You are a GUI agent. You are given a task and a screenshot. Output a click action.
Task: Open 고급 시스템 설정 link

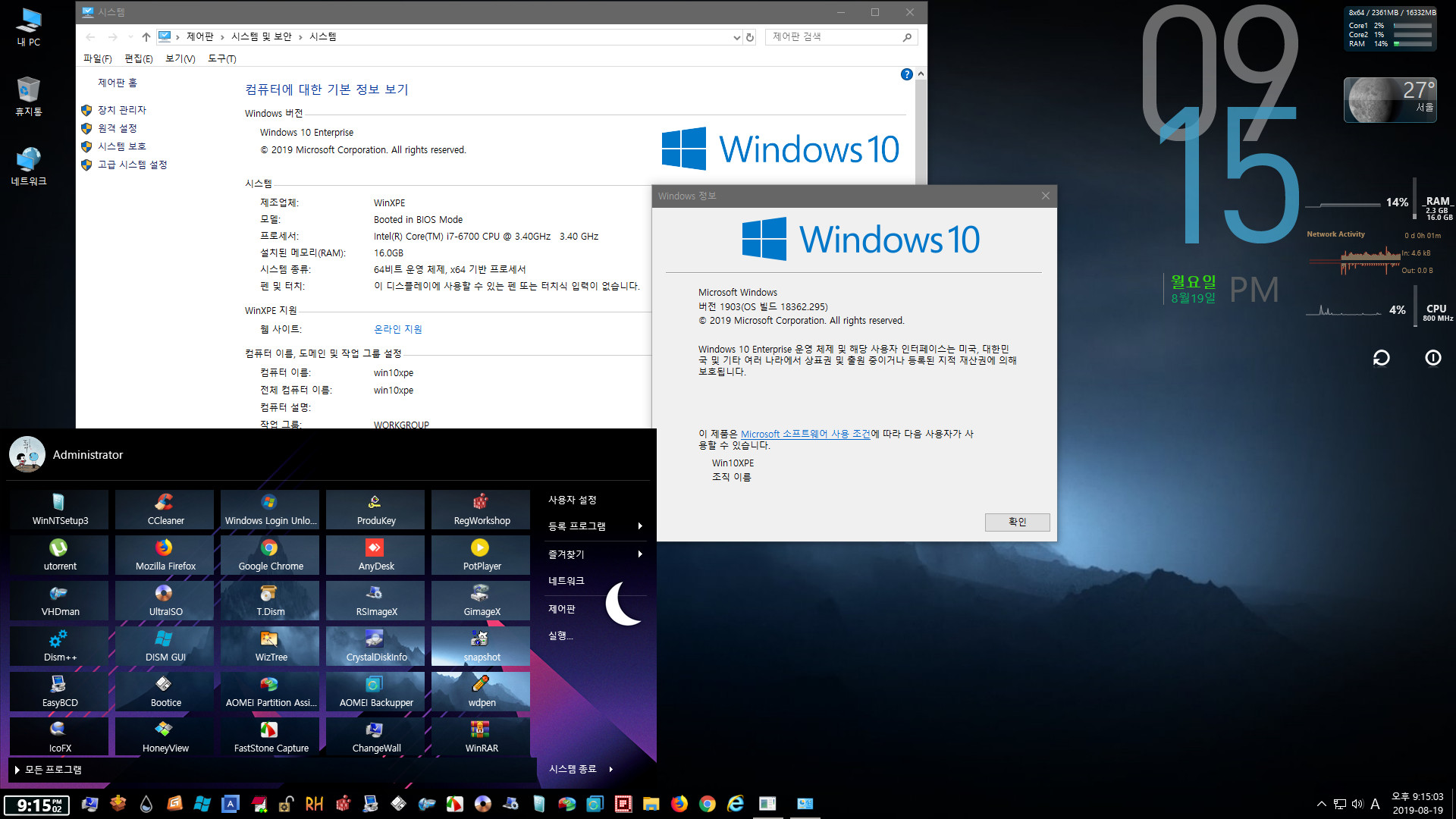[132, 165]
